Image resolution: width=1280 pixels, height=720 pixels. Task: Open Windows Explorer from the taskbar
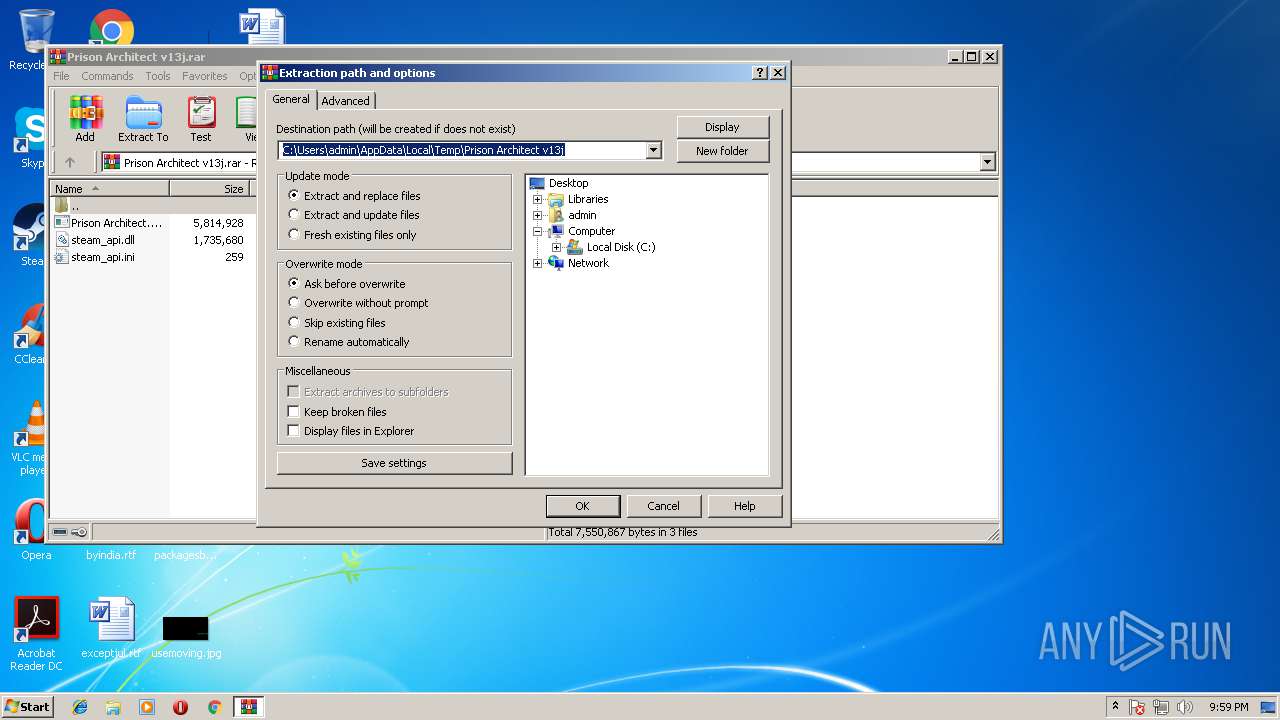(x=113, y=707)
